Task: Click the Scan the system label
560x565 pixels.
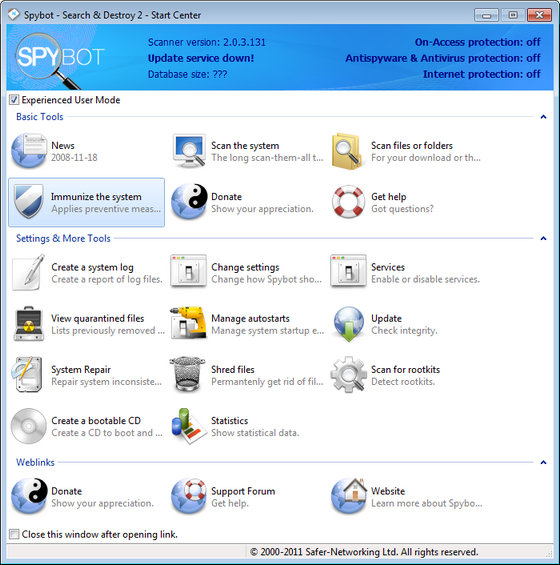Action: pyautogui.click(x=245, y=146)
